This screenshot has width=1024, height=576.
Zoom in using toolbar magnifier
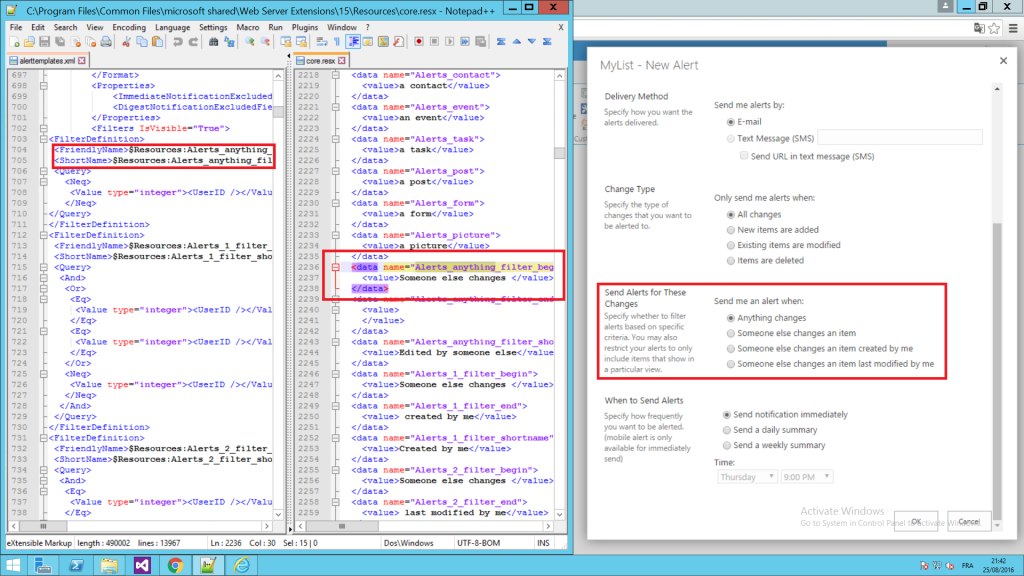pos(249,42)
